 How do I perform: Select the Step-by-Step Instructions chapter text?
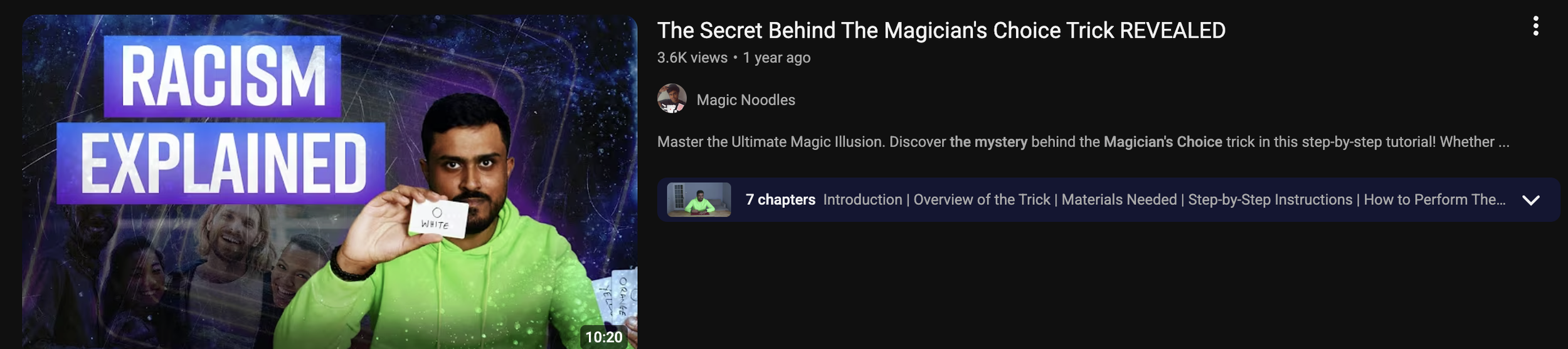point(1270,200)
